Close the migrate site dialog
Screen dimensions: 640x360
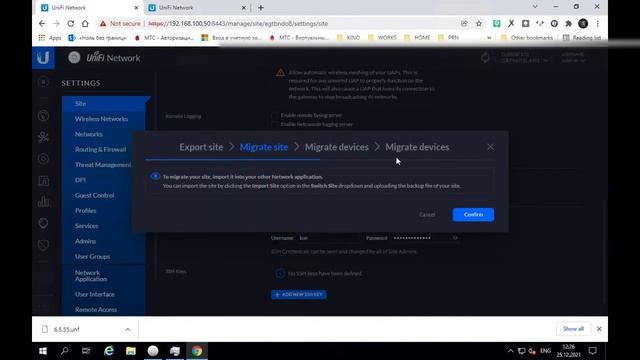(x=490, y=147)
